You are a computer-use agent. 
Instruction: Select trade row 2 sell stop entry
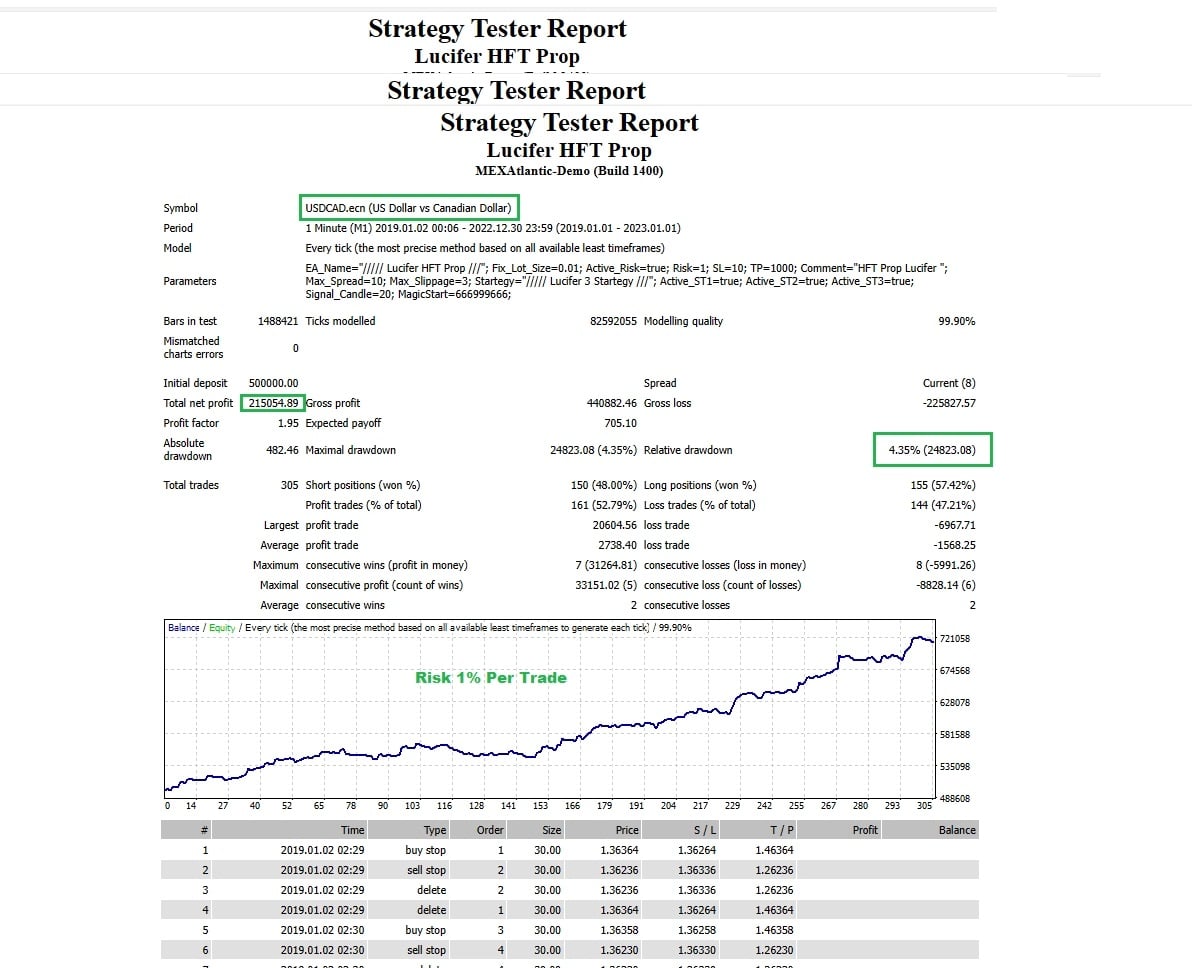(x=569, y=870)
